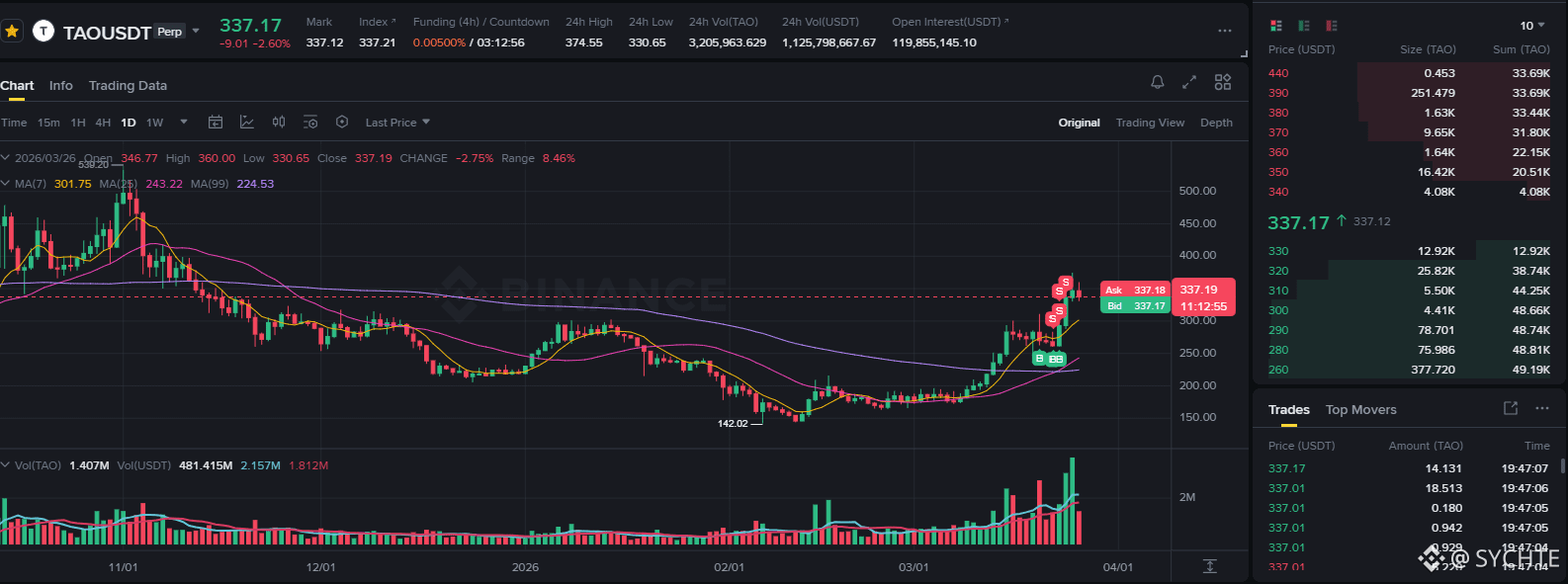The height and width of the screenshot is (584, 1568).
Task: Switch to the Trades tab
Action: (1289, 409)
